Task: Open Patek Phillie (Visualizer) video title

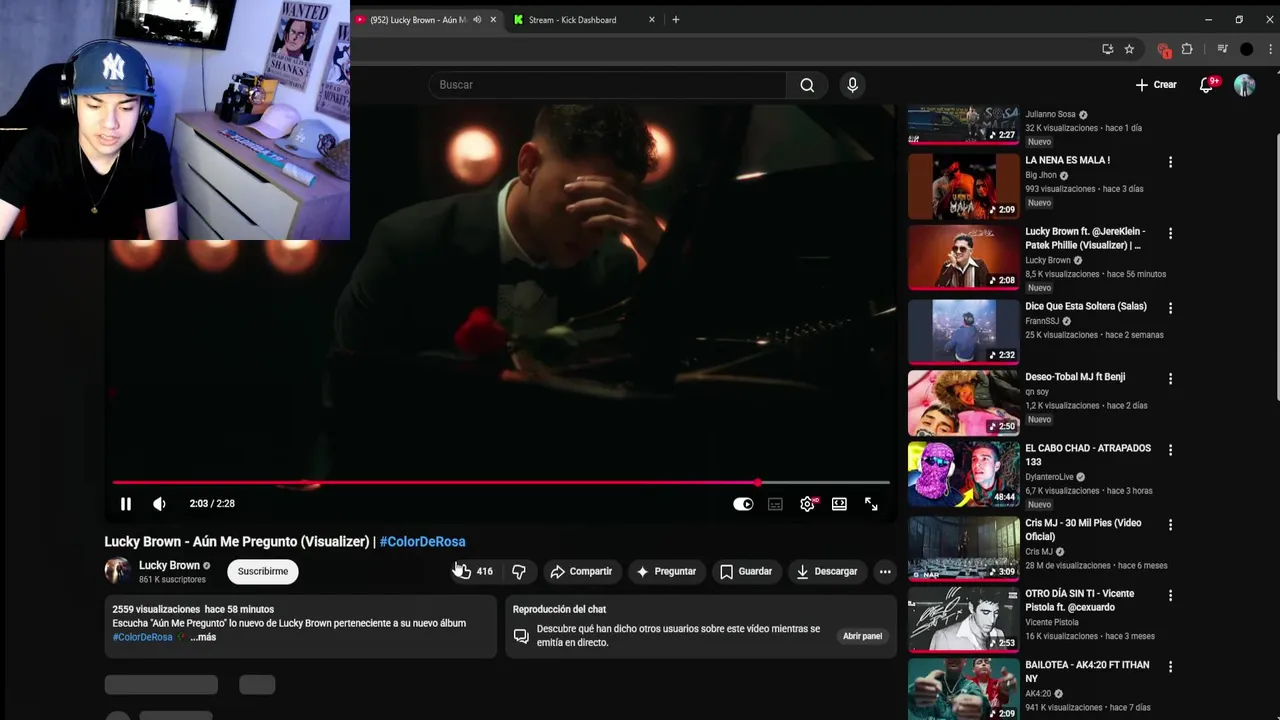Action: click(x=1086, y=238)
